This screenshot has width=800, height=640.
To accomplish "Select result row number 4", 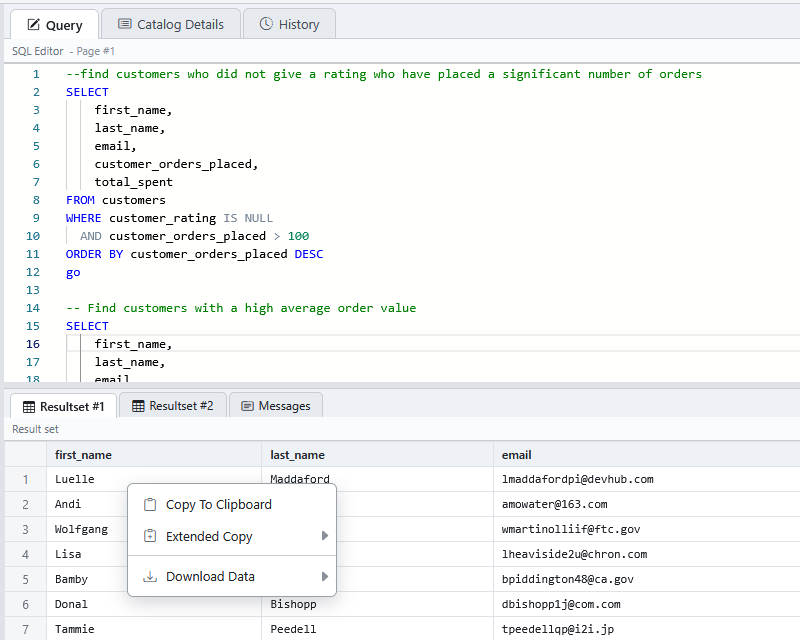I will point(26,555).
